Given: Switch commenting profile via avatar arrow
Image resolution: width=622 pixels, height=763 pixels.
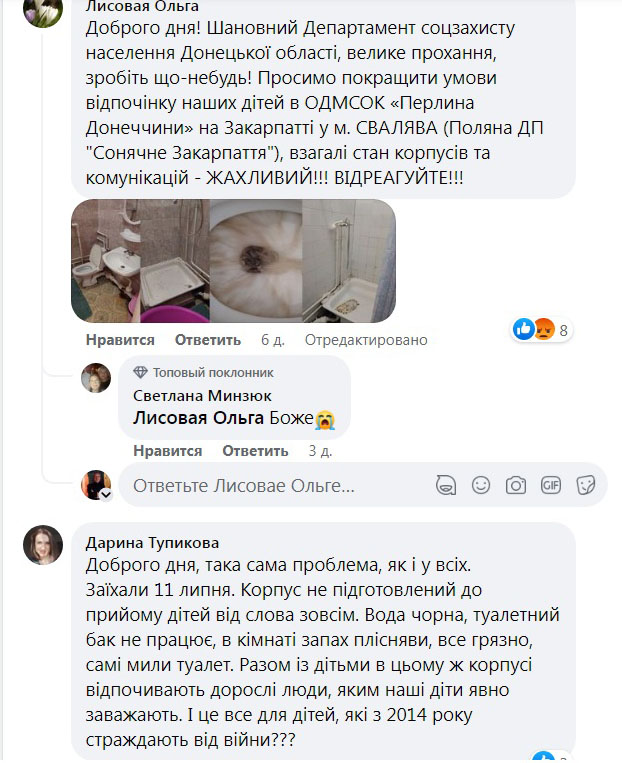Looking at the screenshot, I should pos(105,494).
